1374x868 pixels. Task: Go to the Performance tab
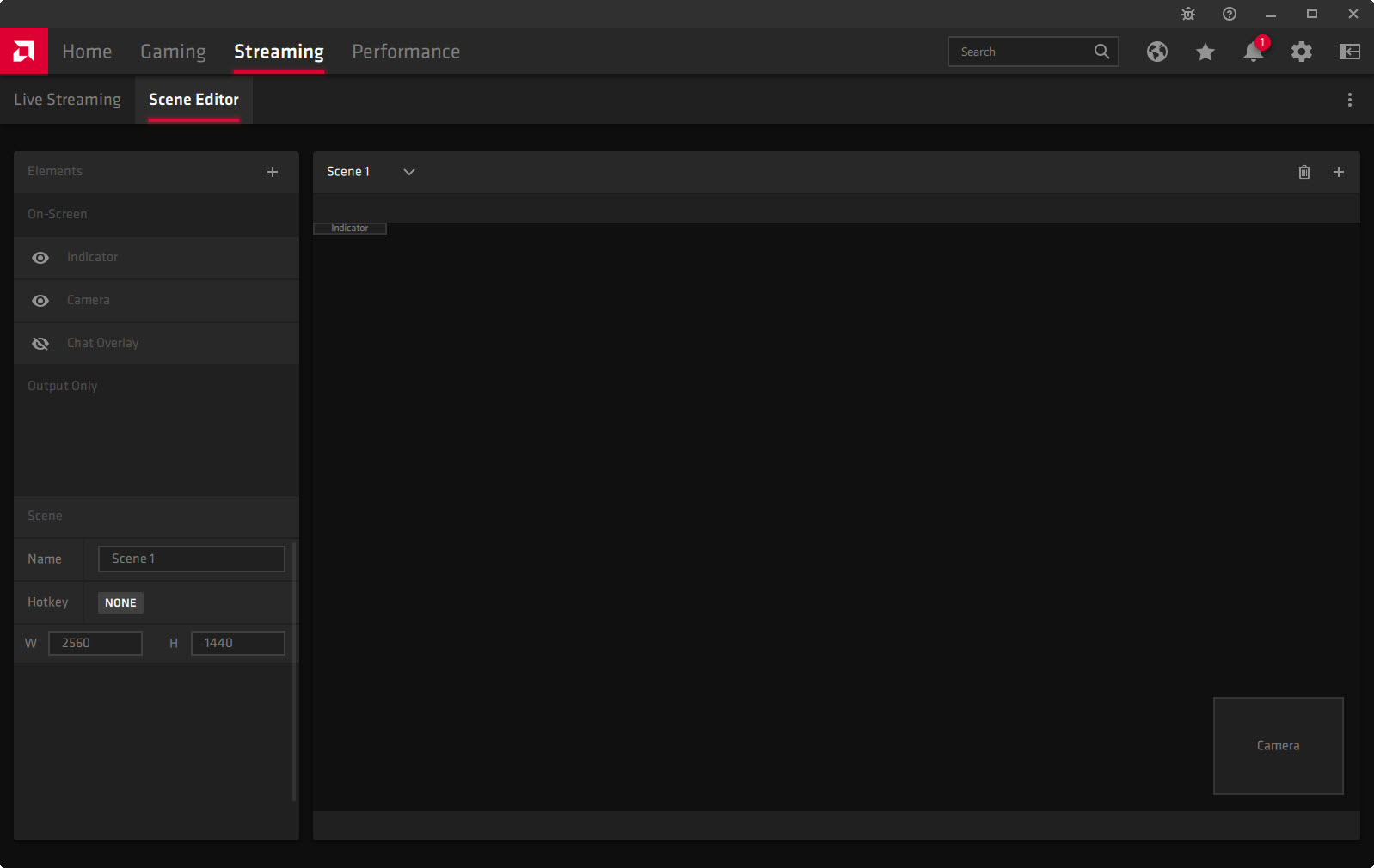pyautogui.click(x=406, y=52)
